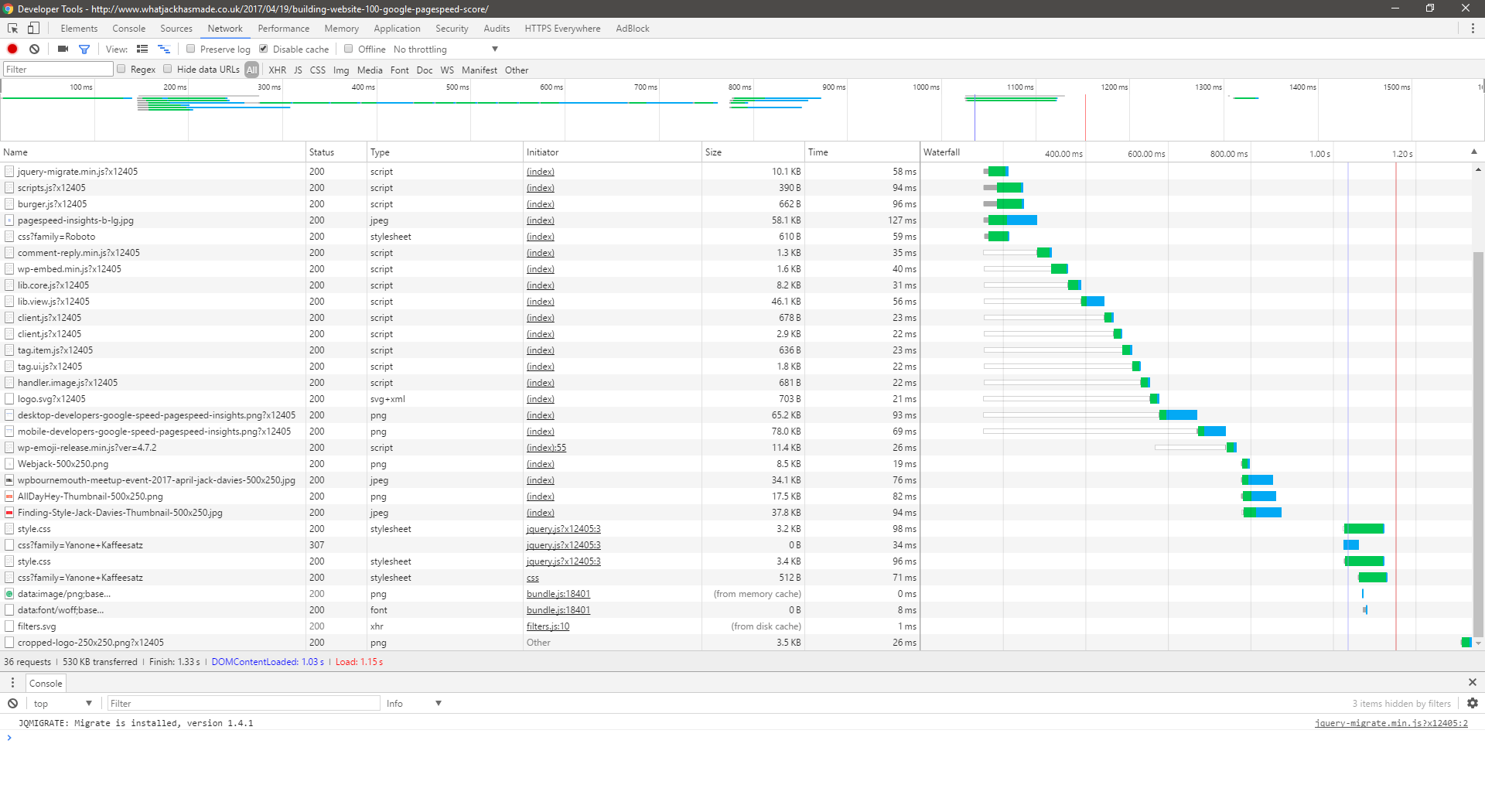Open the Application tab
1485x812 pixels.
(x=397, y=29)
